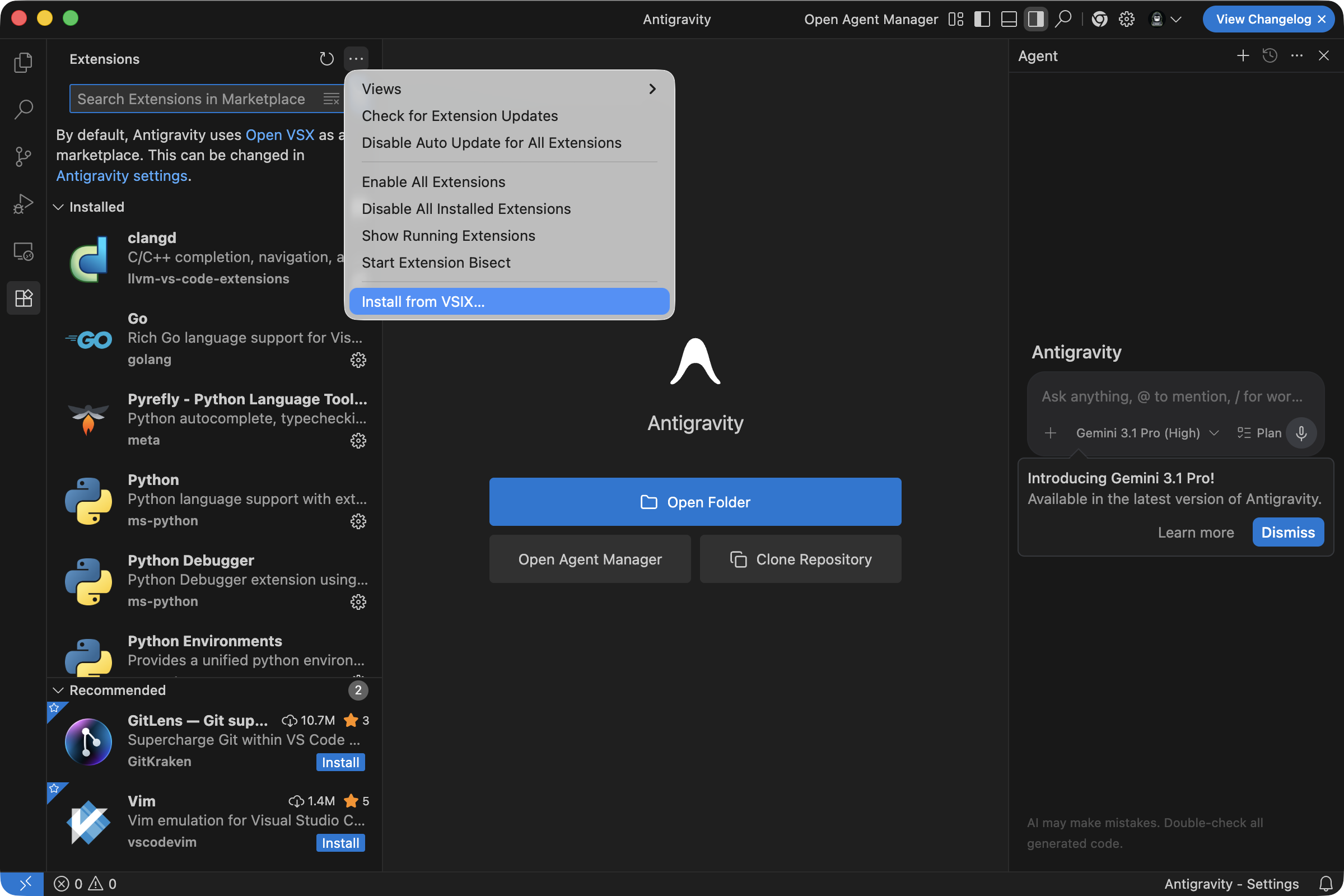Toggle primary side bar visibility

pos(982,20)
